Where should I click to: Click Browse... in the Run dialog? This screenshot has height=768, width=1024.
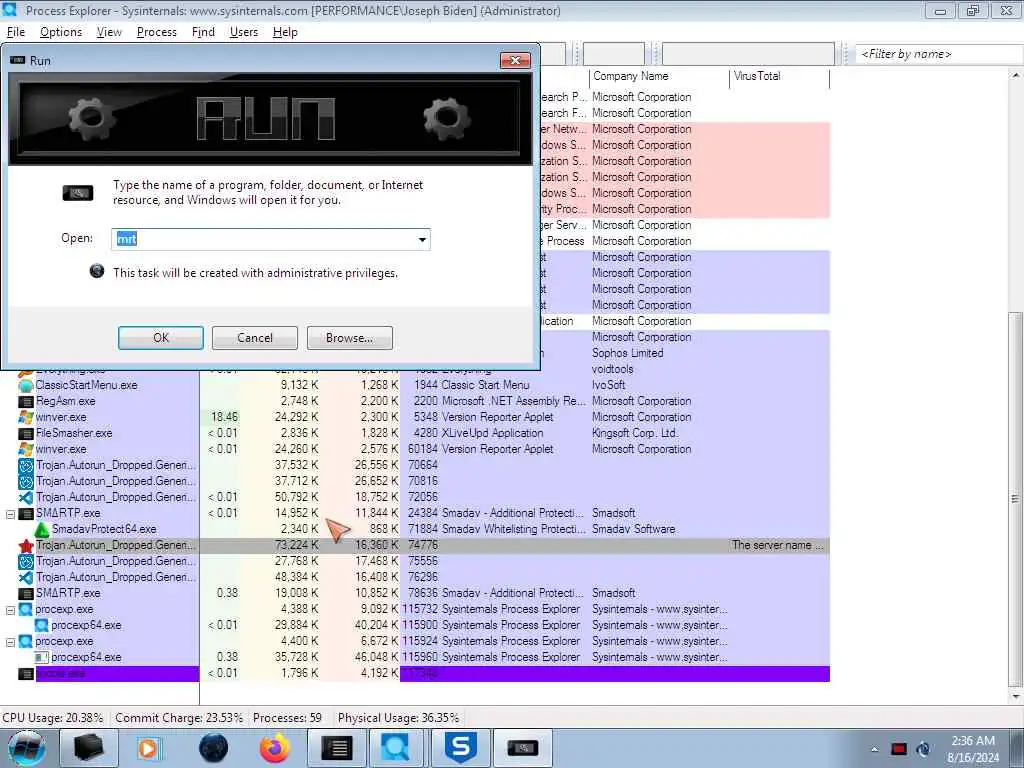click(x=349, y=338)
